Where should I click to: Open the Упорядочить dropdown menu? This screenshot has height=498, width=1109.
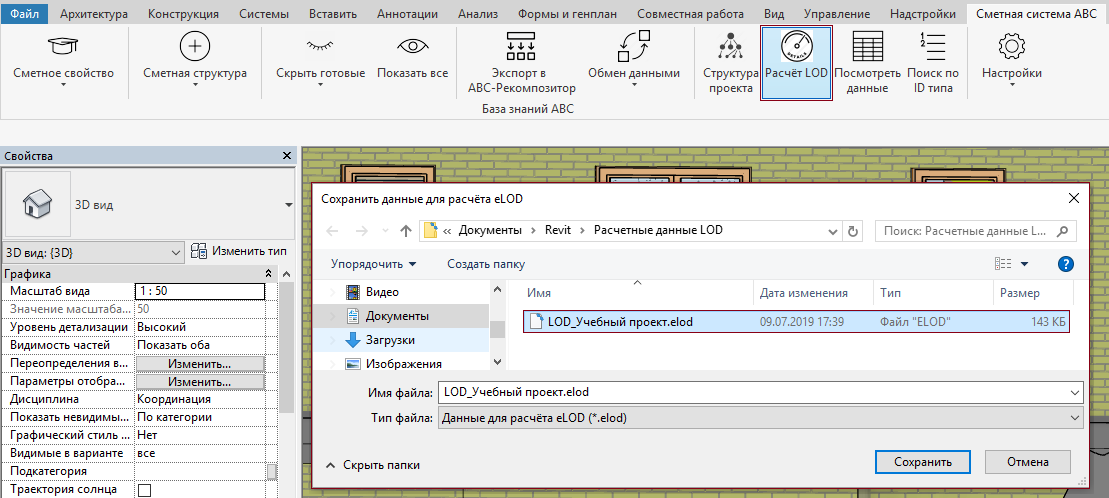373,264
